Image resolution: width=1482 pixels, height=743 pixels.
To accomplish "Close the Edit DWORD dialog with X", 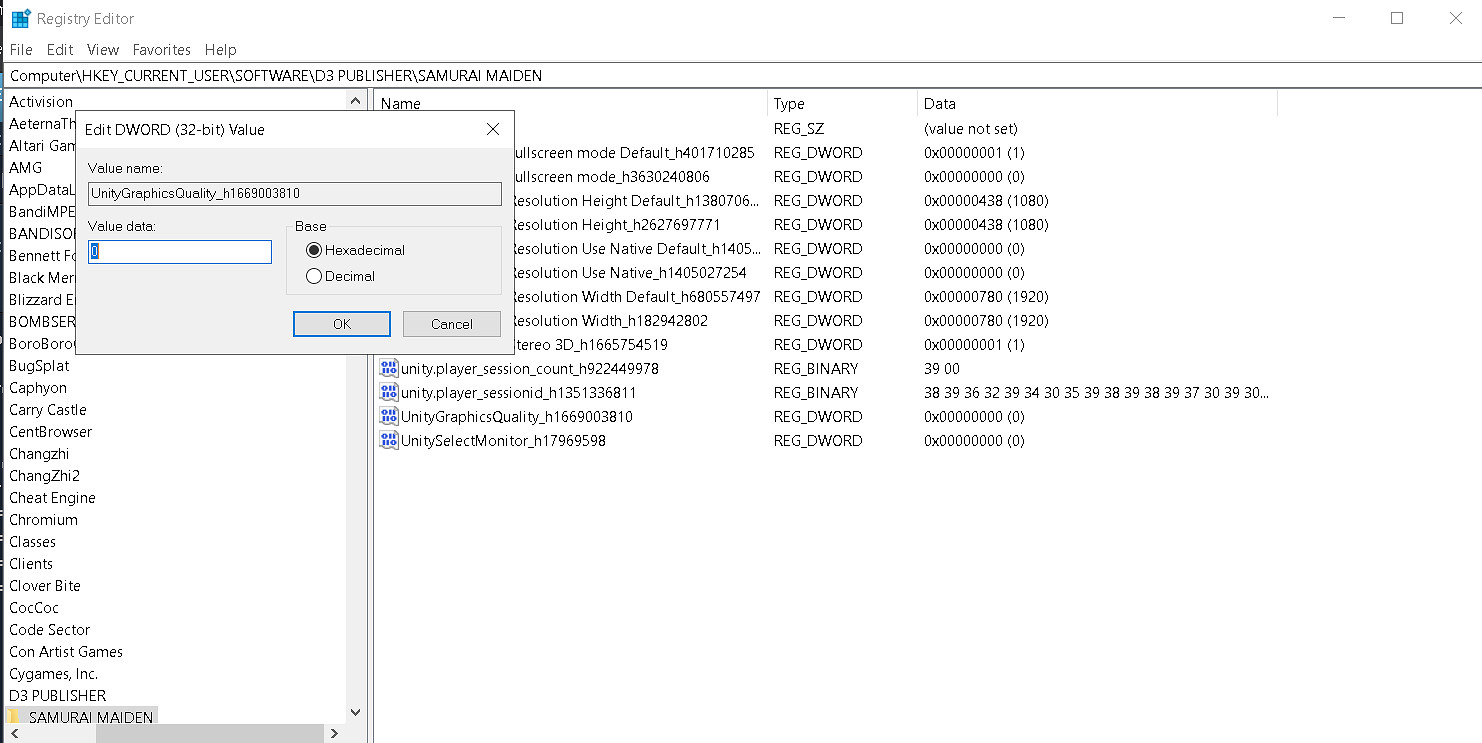I will point(492,129).
